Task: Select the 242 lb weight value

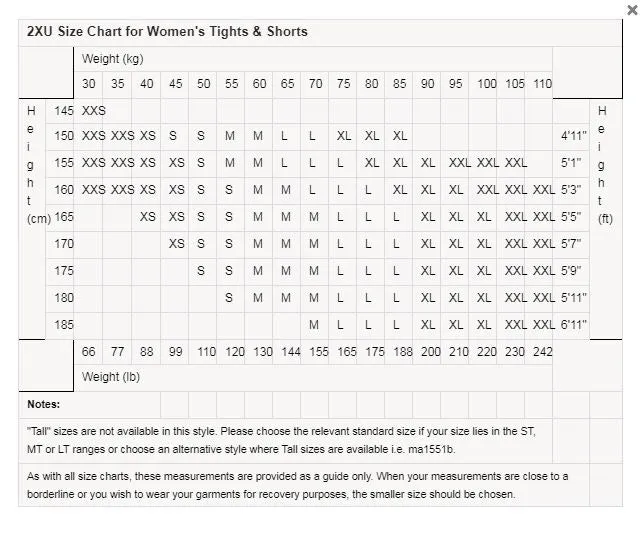Action: (x=542, y=352)
